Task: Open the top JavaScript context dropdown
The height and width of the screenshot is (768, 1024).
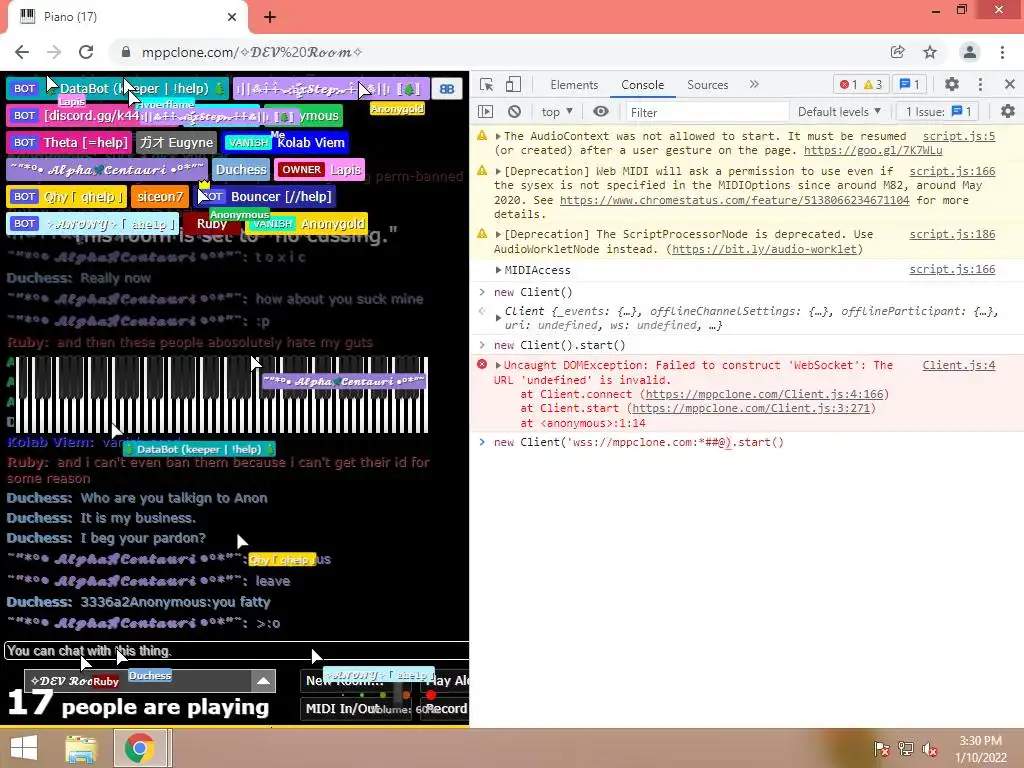Action: coord(557,112)
